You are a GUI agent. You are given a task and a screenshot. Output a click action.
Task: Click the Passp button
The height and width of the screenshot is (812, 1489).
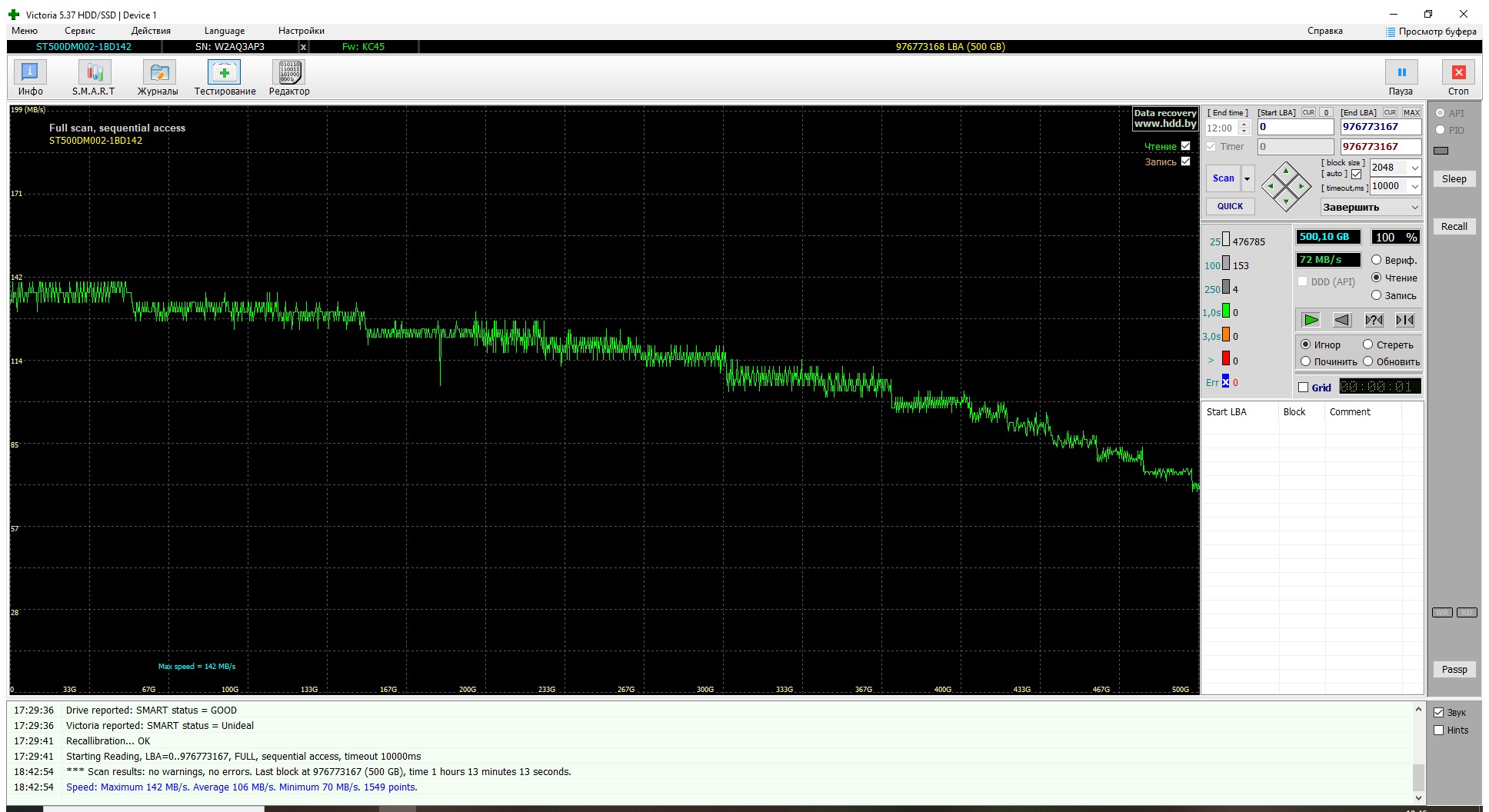(1454, 670)
